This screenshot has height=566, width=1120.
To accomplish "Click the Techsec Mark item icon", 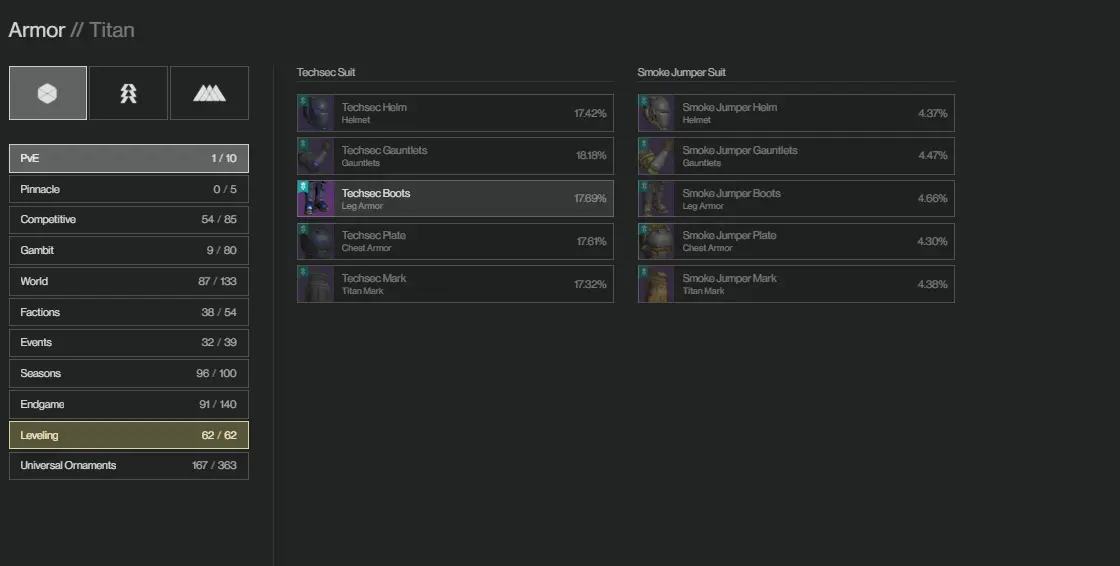I will [316, 284].
